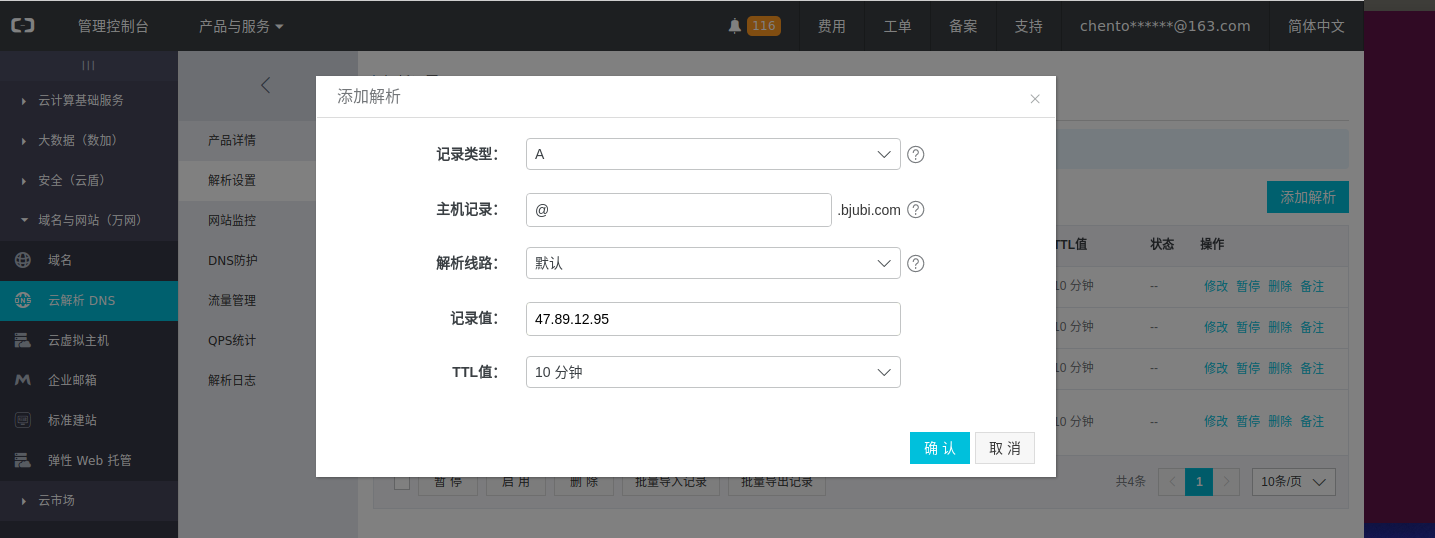The height and width of the screenshot is (538, 1435).
Task: Open the TTL值 dropdown
Action: pos(712,372)
